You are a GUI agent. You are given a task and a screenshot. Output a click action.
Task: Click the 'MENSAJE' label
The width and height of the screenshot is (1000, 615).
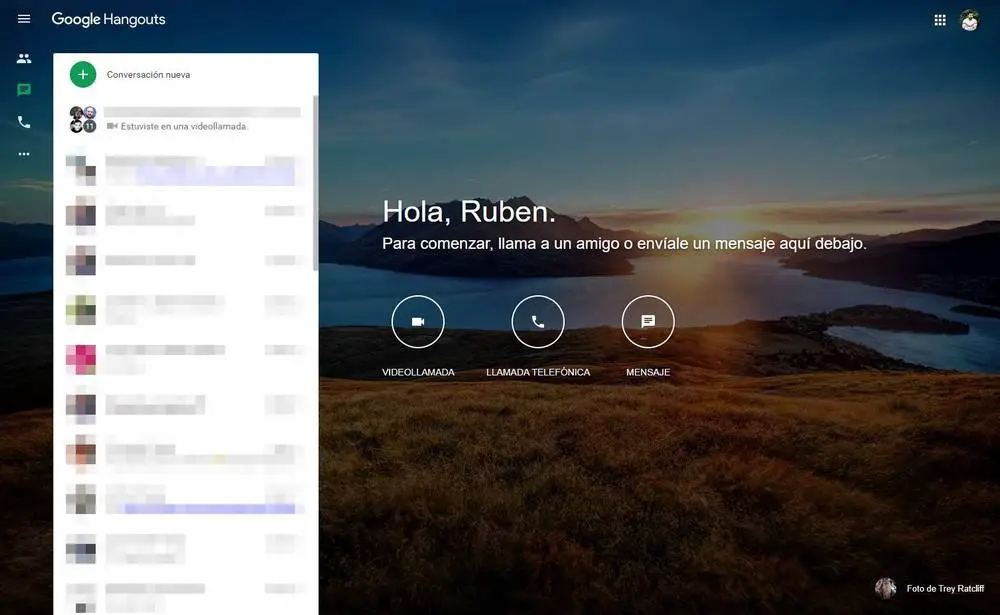648,372
